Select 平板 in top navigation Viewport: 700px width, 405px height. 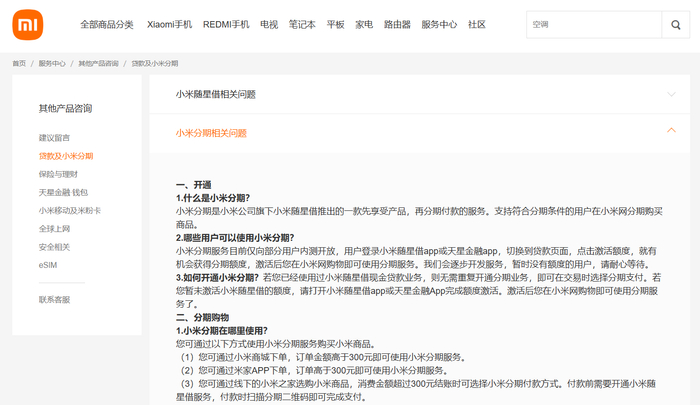click(335, 25)
